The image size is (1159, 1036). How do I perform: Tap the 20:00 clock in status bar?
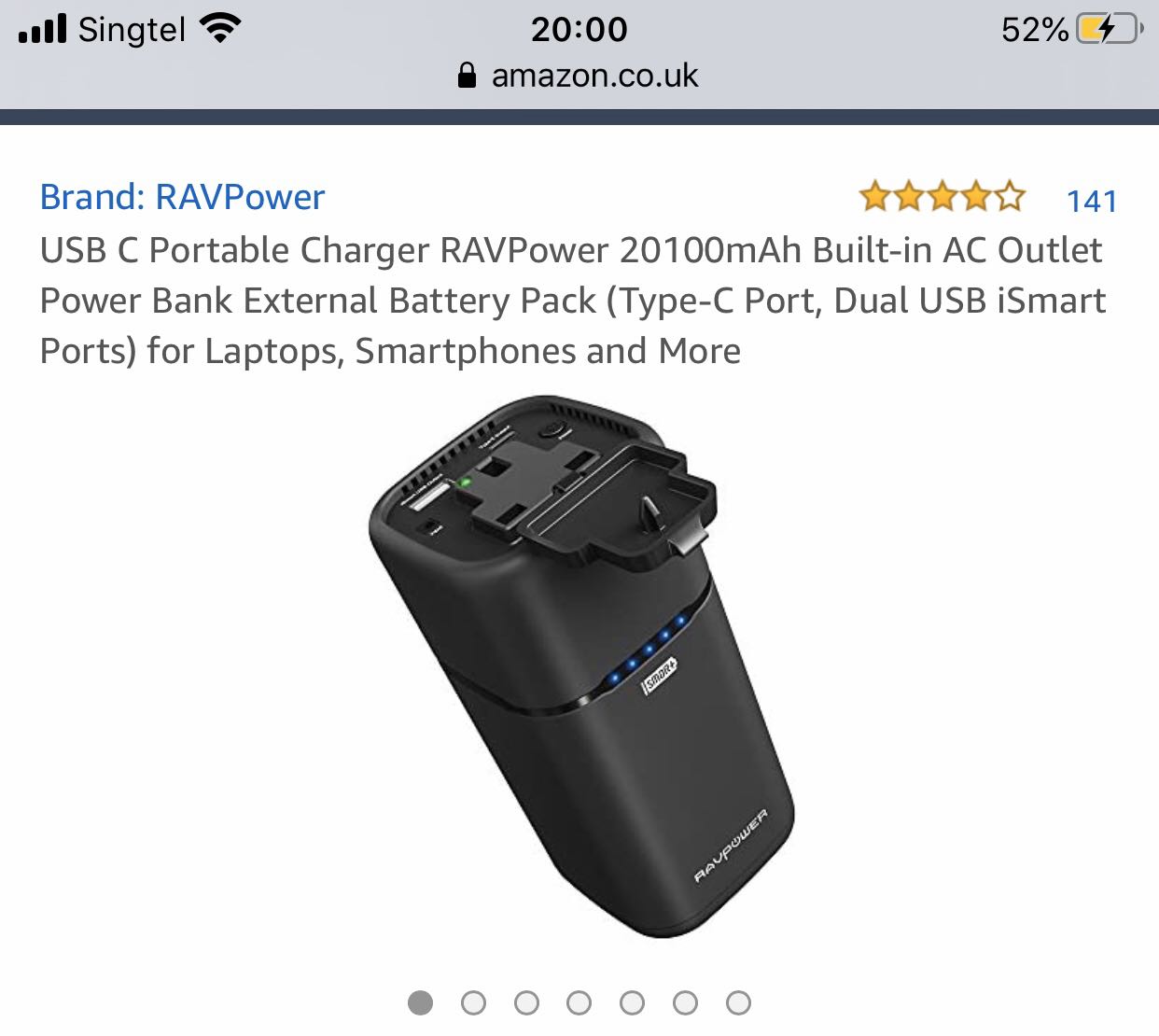tap(579, 29)
